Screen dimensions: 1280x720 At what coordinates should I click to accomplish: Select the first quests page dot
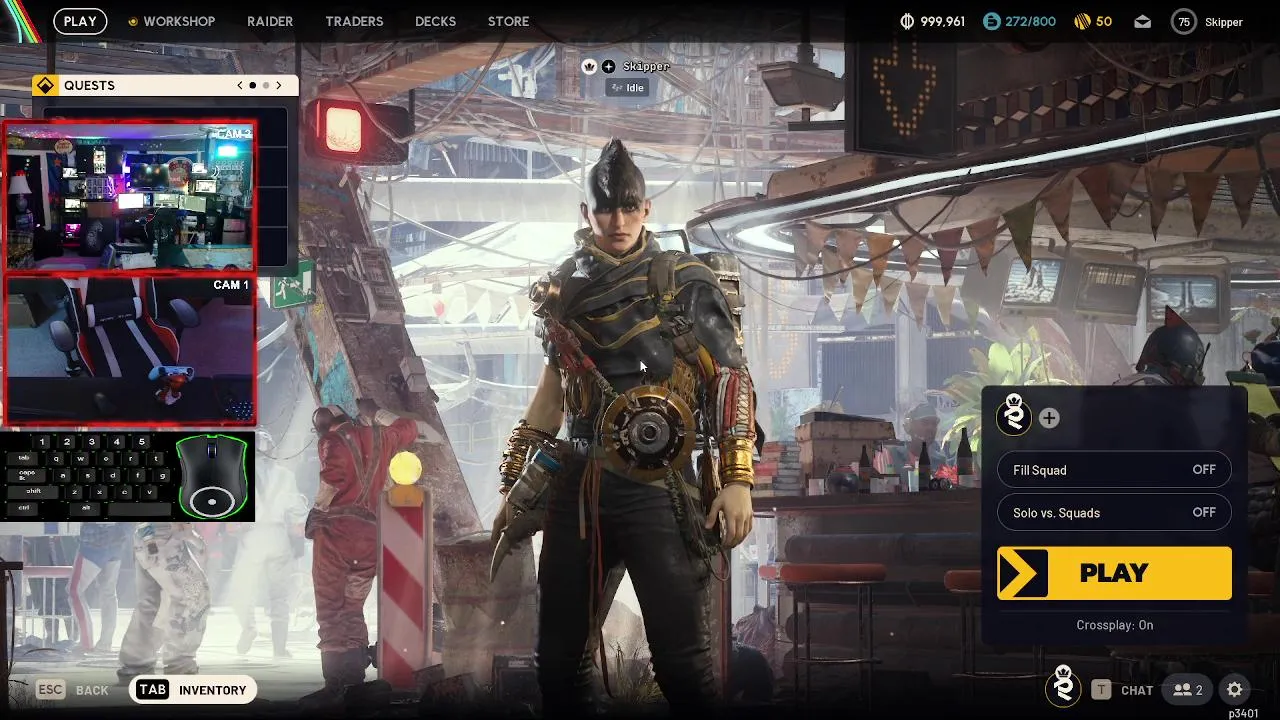coord(252,85)
